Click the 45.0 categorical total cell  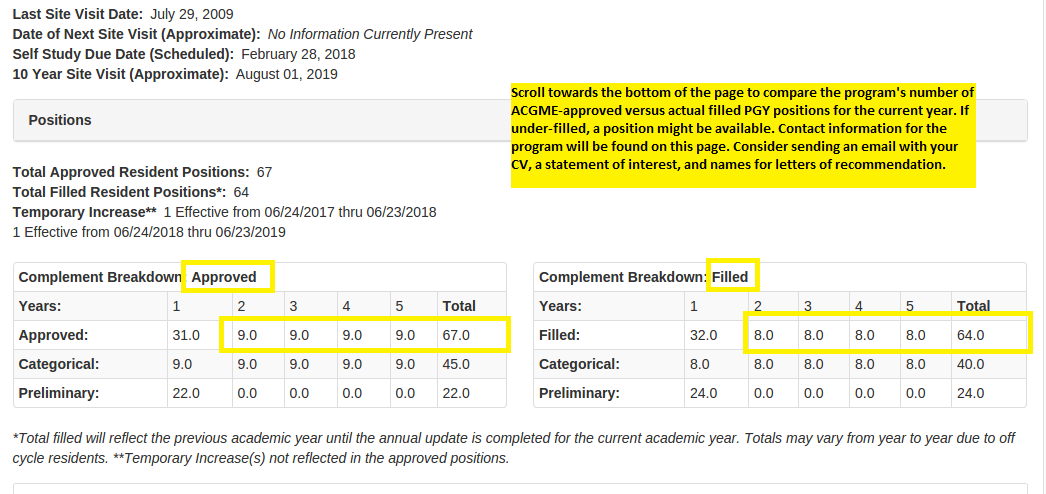(455, 364)
